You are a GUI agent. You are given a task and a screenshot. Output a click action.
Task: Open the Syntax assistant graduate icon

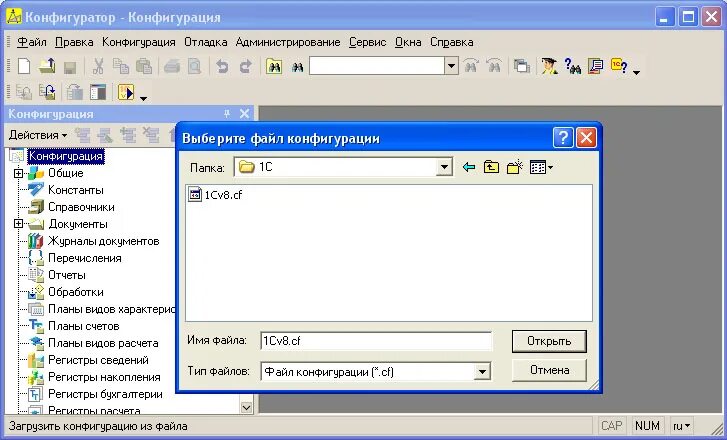549,66
